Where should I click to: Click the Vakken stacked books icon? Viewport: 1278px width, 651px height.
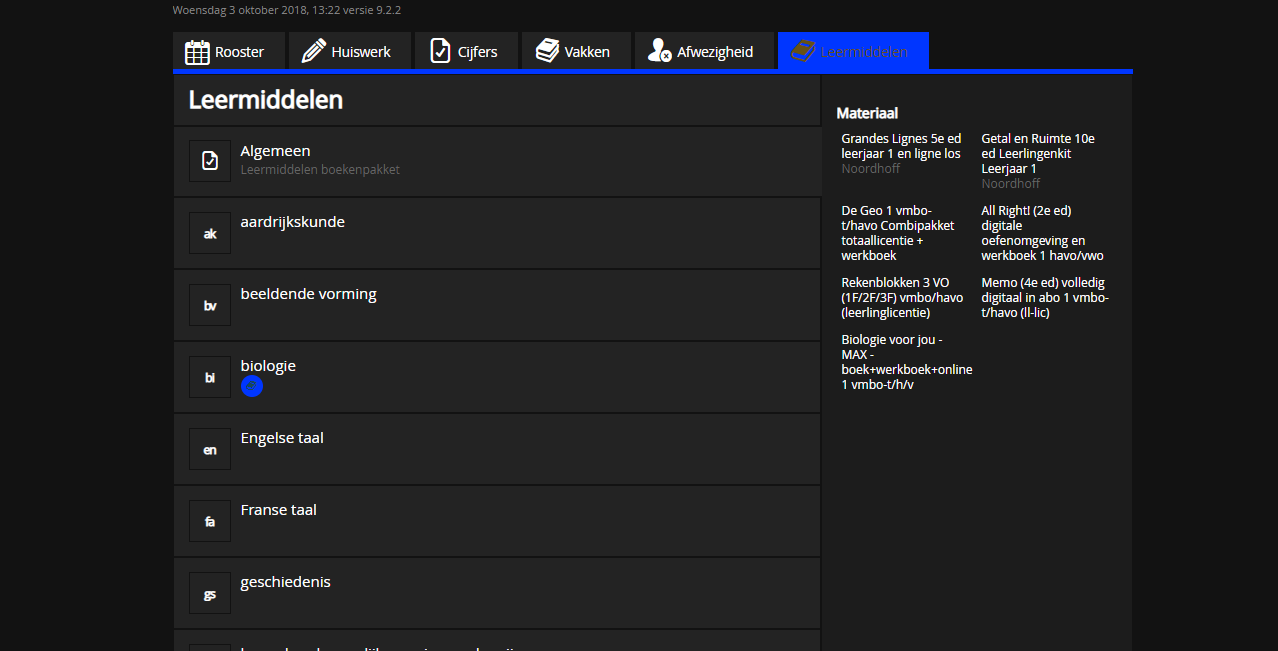(x=547, y=51)
